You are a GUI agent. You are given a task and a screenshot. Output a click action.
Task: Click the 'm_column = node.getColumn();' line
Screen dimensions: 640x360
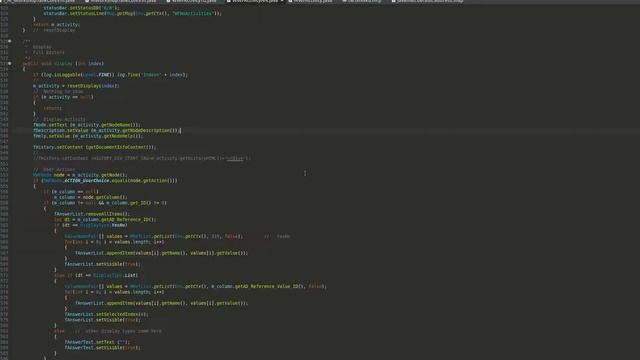[91, 197]
